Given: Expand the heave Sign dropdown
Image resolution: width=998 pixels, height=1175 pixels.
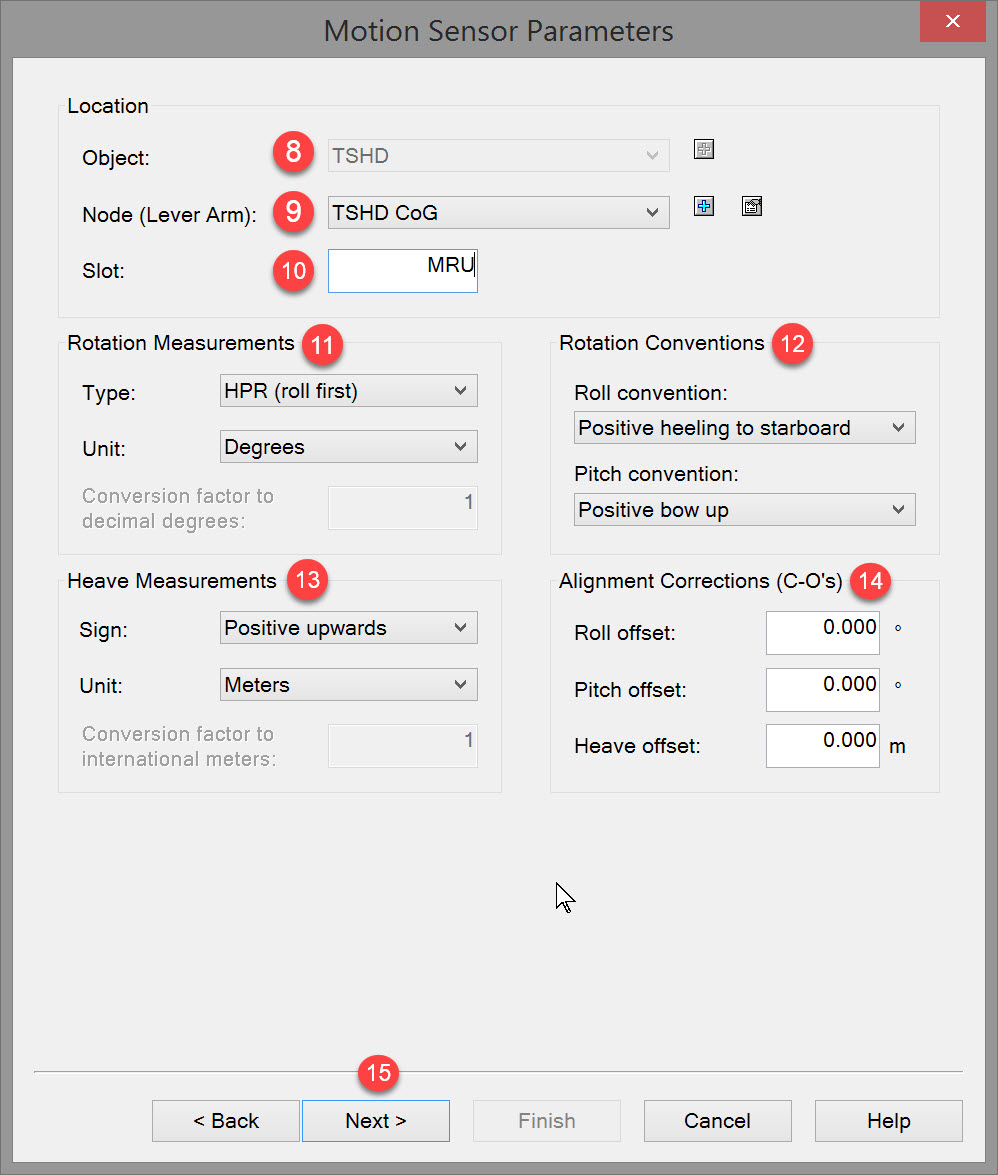Looking at the screenshot, I should tap(348, 628).
